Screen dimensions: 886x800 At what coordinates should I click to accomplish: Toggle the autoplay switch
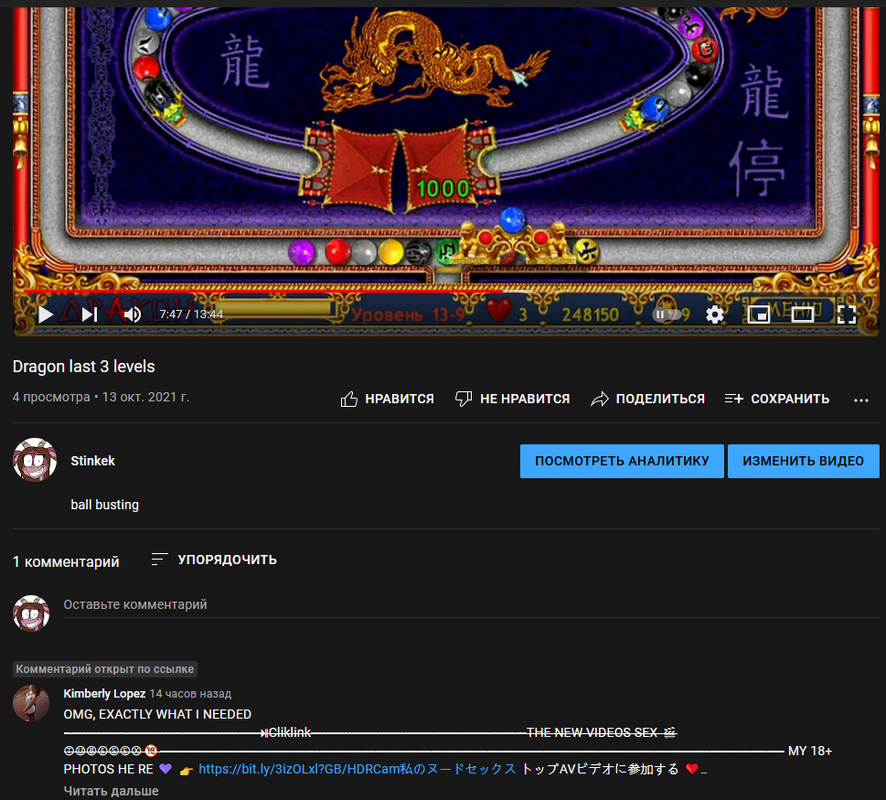[x=666, y=314]
